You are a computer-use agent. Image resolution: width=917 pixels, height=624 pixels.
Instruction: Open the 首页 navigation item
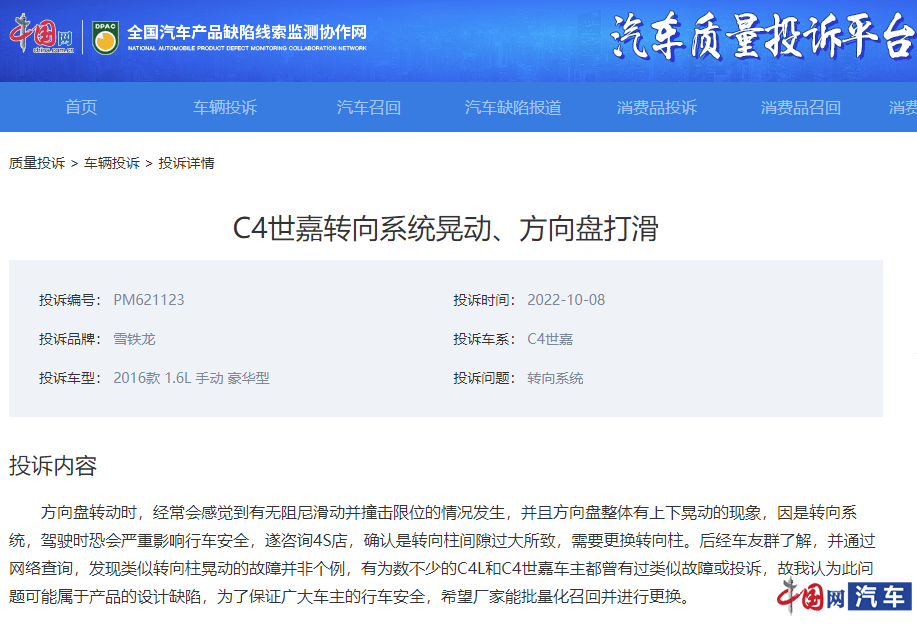tap(80, 107)
